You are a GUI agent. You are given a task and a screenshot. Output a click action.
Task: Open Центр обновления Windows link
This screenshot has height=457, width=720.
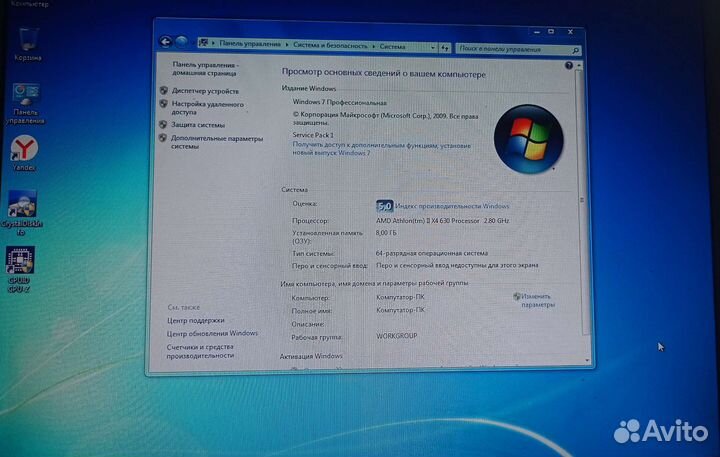212,333
